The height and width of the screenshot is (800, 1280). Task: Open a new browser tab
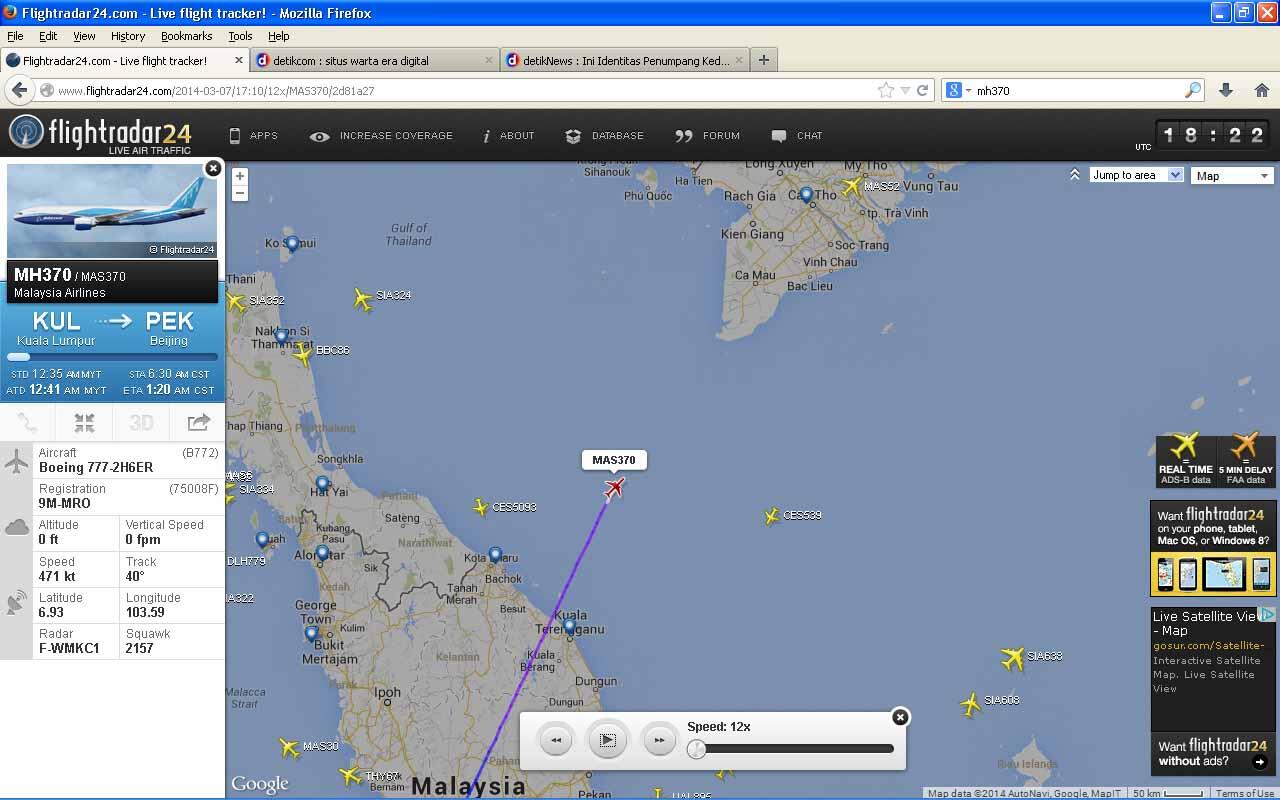tap(764, 60)
